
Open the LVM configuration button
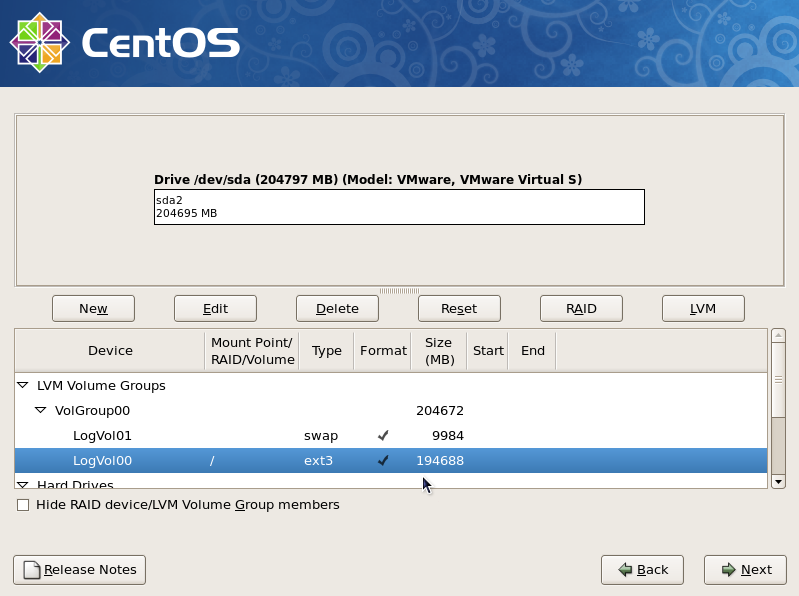point(703,309)
